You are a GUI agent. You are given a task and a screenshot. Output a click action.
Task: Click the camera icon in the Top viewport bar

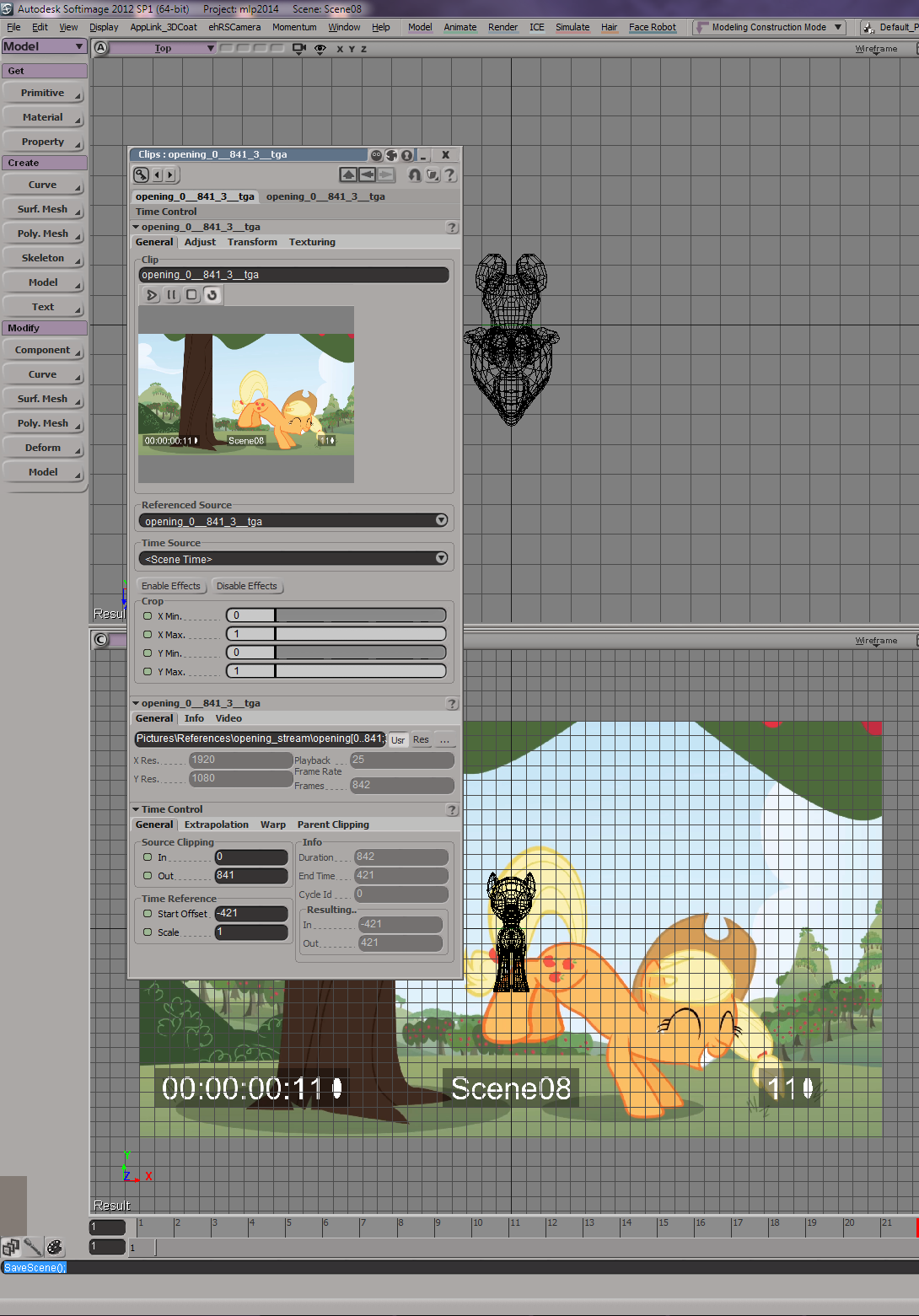298,49
